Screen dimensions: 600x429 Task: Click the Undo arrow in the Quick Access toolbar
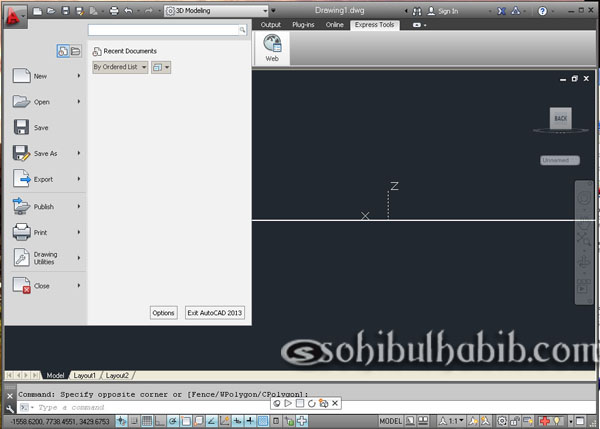click(128, 11)
